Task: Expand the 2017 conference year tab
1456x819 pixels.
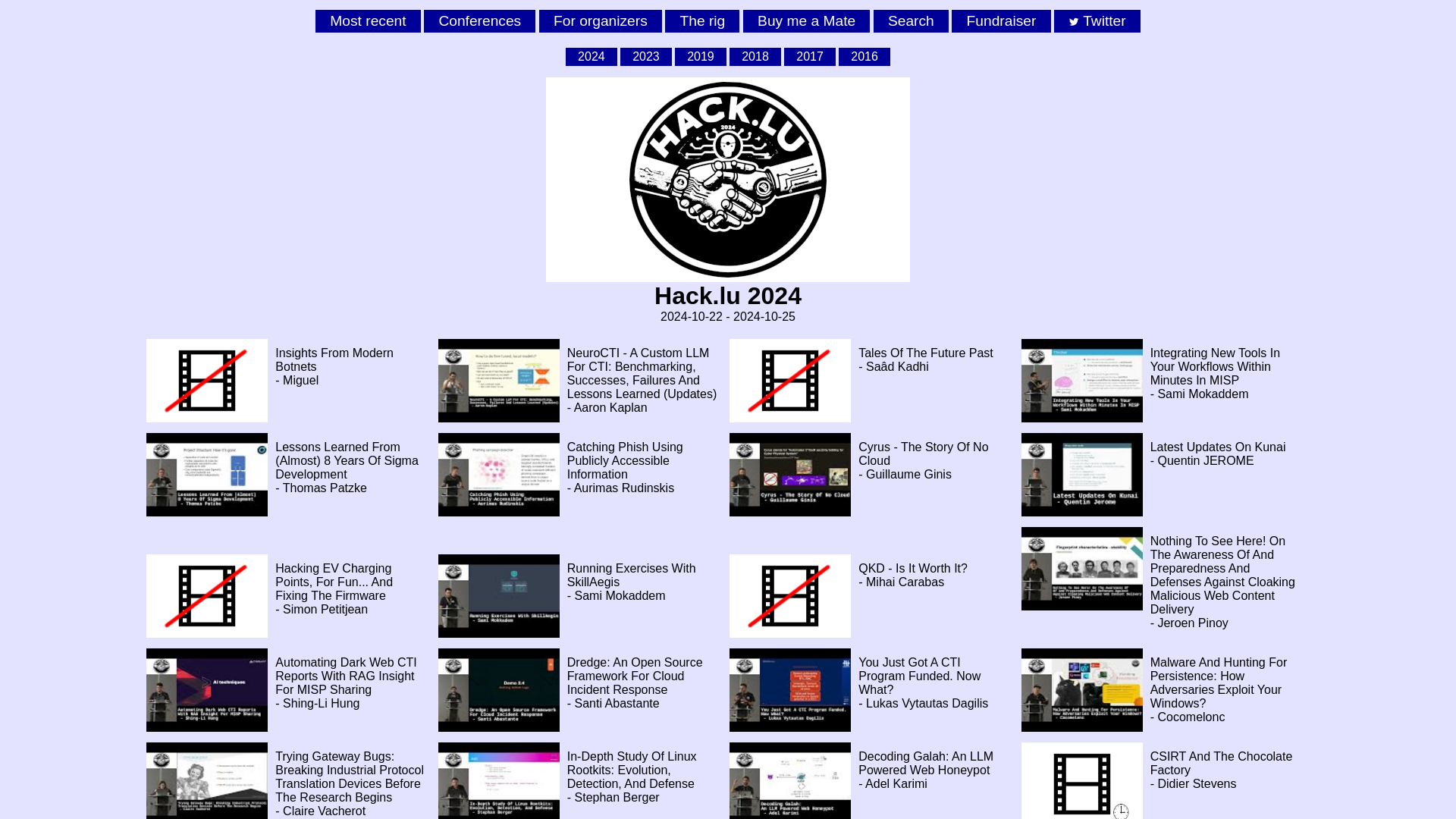Action: click(810, 56)
